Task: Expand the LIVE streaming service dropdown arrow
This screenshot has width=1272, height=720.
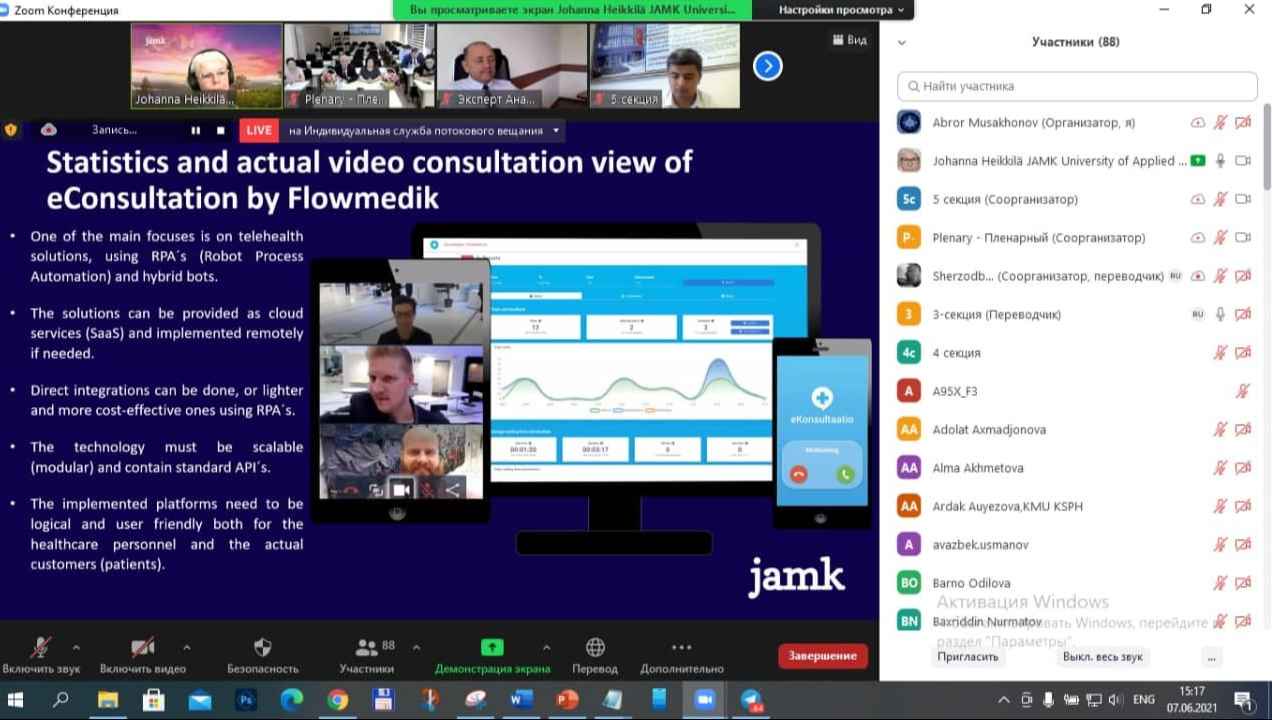Action: pyautogui.click(x=557, y=130)
